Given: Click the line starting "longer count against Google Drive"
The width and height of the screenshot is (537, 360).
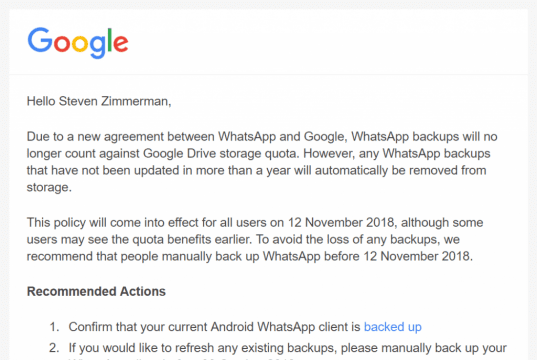Looking at the screenshot, I should tap(259, 153).
